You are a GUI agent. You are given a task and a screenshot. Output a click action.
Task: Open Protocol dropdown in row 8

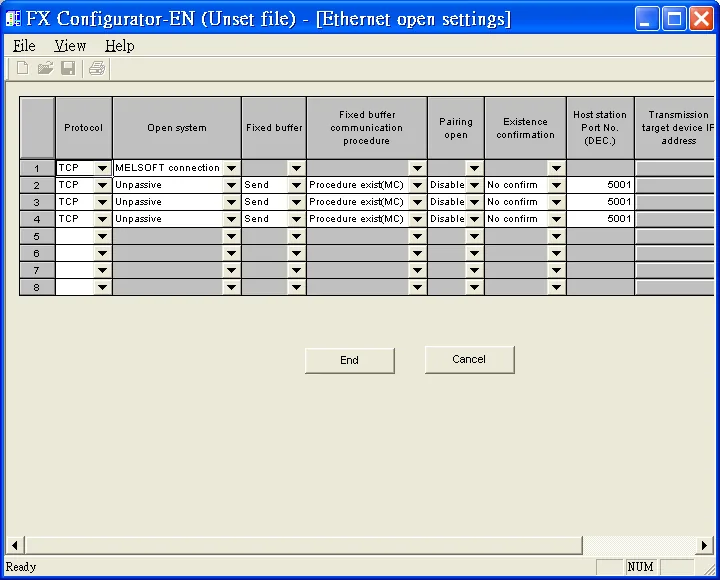(x=102, y=287)
